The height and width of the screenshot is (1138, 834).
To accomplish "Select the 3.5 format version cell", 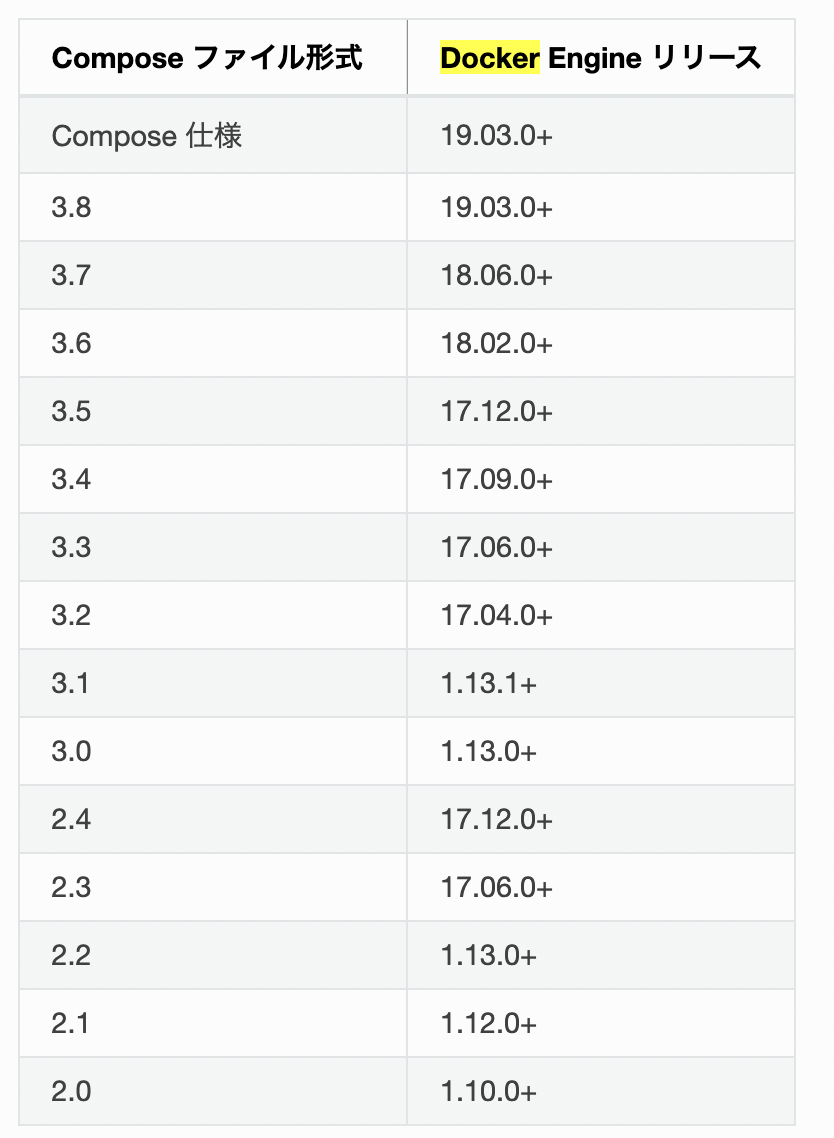I will (72, 412).
